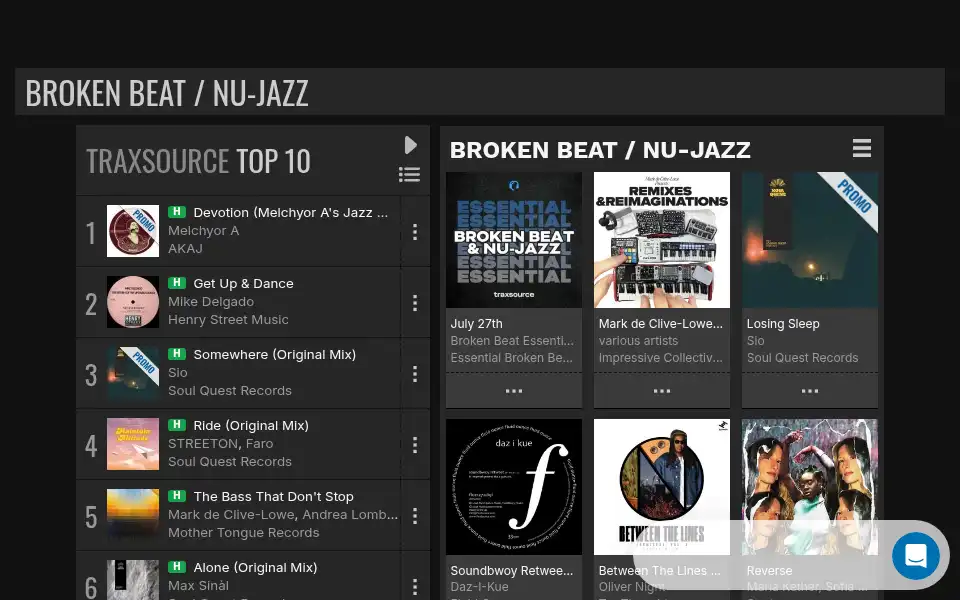Open options menu for Alone (Original Mix)

point(415,587)
